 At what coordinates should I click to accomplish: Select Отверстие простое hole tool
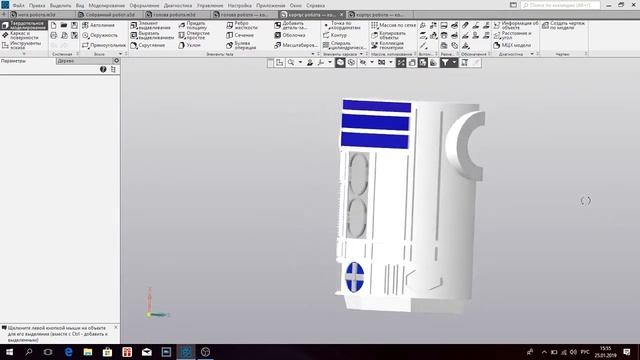click(x=194, y=36)
